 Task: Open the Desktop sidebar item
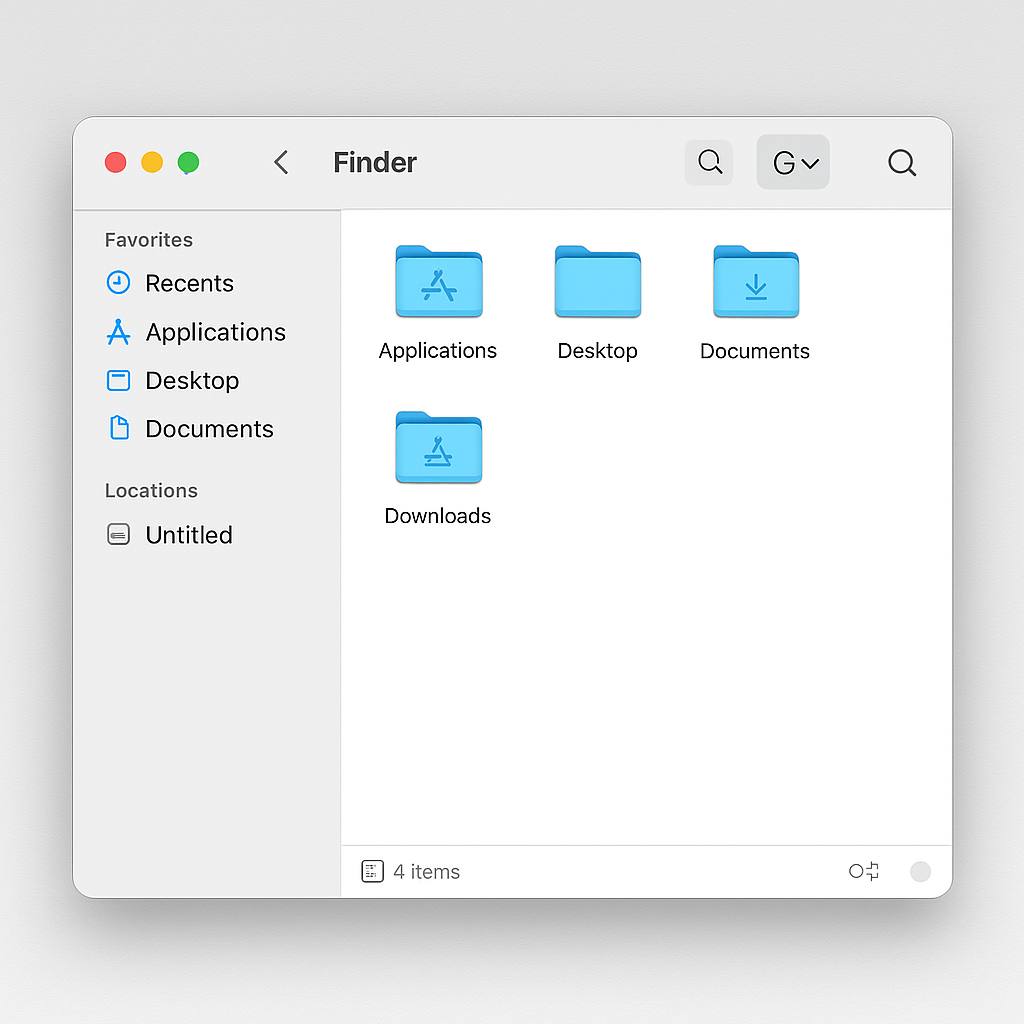tap(192, 381)
